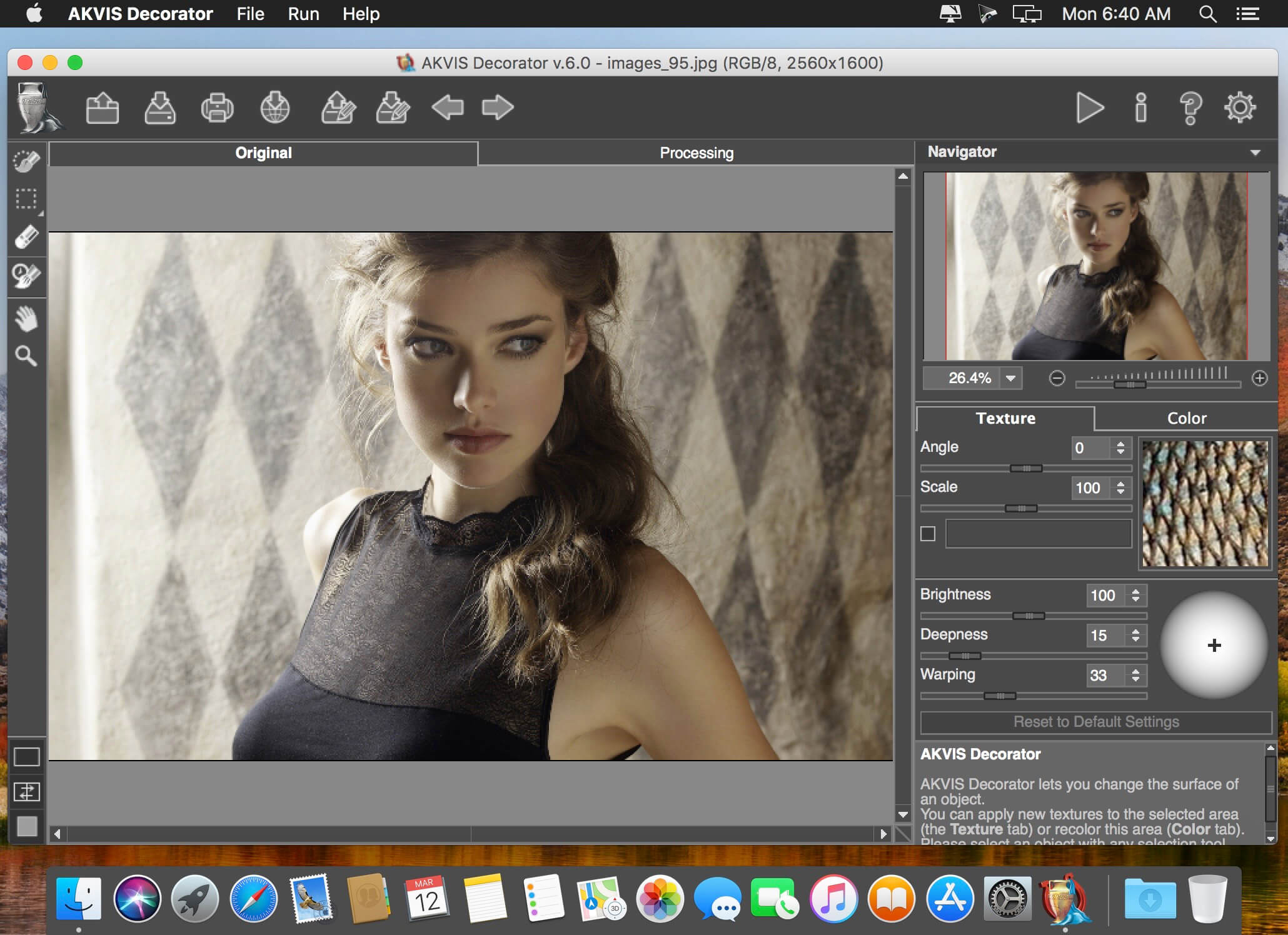Click the Angle value field
Screen dimensions: 1288x935
(1090, 448)
